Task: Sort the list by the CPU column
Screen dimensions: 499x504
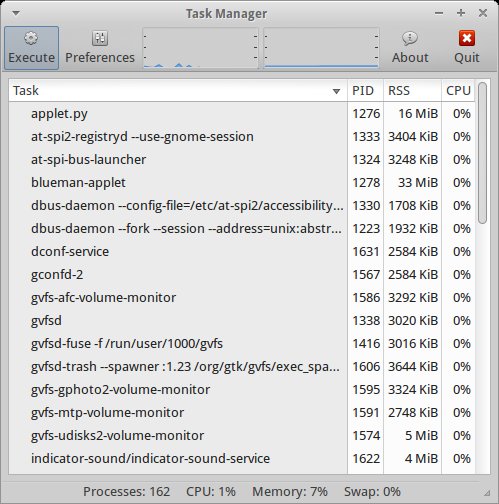Action: (458, 91)
